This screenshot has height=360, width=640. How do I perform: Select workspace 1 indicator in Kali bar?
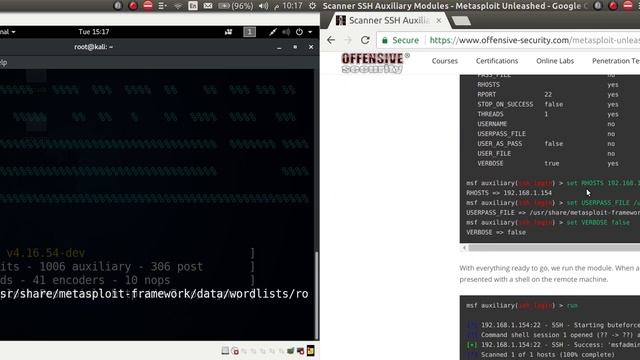tap(249, 31)
